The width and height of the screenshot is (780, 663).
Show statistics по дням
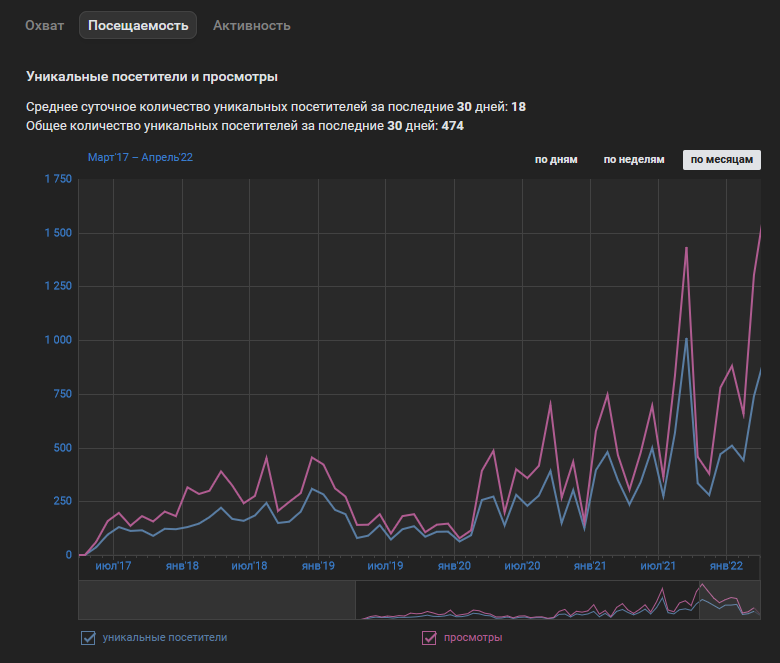(x=556, y=160)
